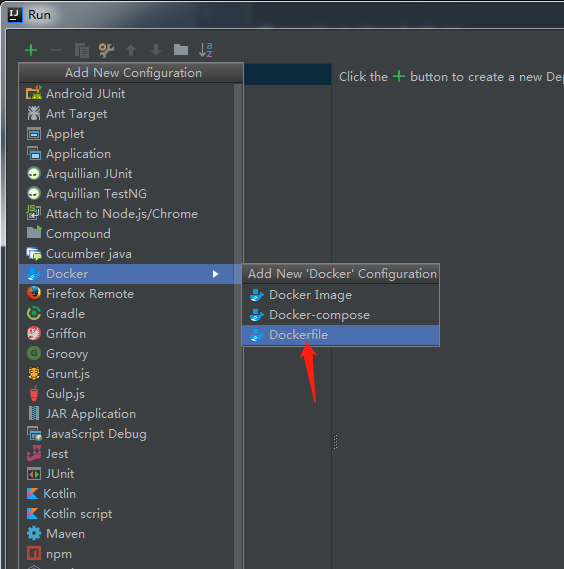The width and height of the screenshot is (564, 569).
Task: Click the IntelliJ logo in Run title bar
Action: point(15,15)
